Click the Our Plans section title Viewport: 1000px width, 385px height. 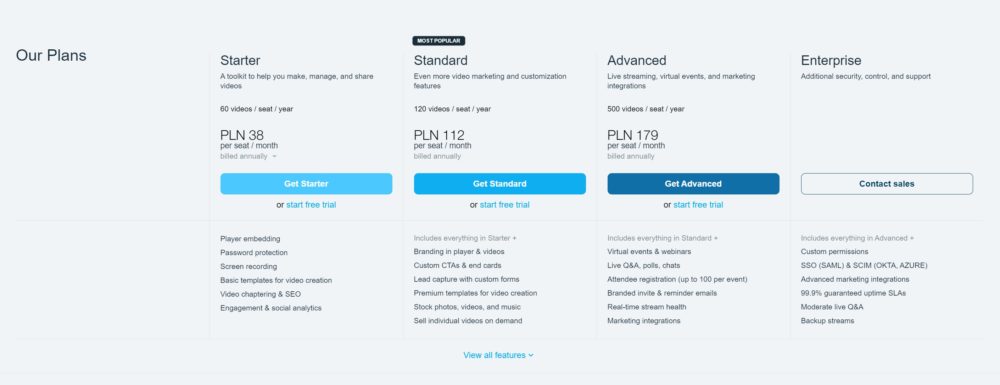(51, 55)
